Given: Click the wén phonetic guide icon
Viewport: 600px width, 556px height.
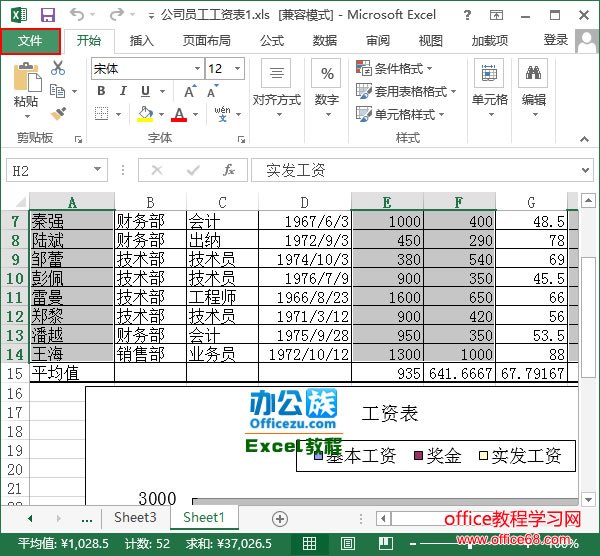Looking at the screenshot, I should pos(222,114).
